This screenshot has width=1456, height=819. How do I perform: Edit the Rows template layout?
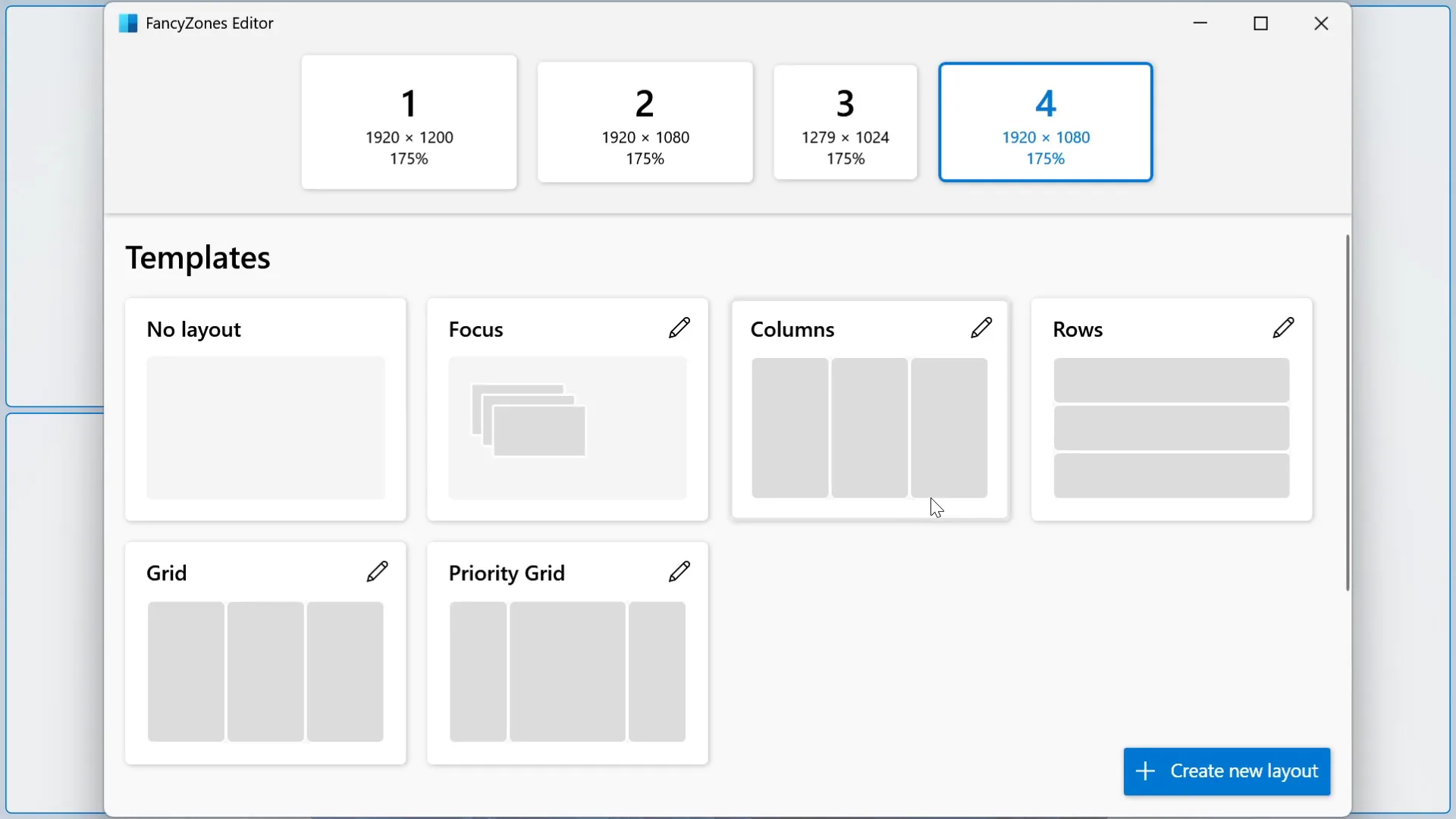click(1284, 328)
